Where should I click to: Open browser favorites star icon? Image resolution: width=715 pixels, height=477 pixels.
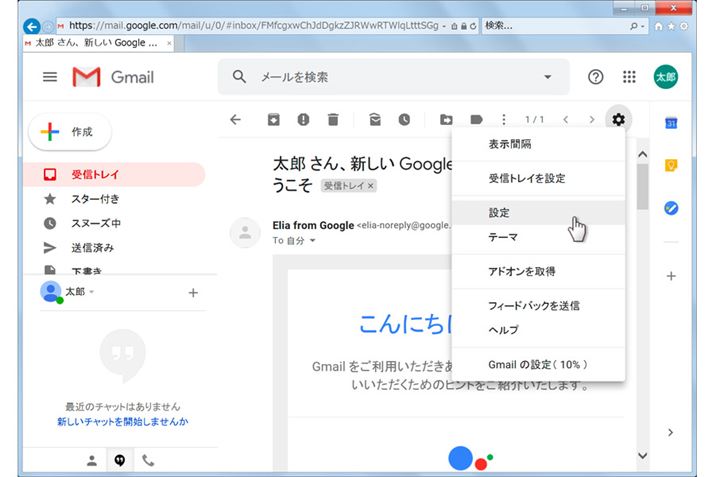(671, 26)
